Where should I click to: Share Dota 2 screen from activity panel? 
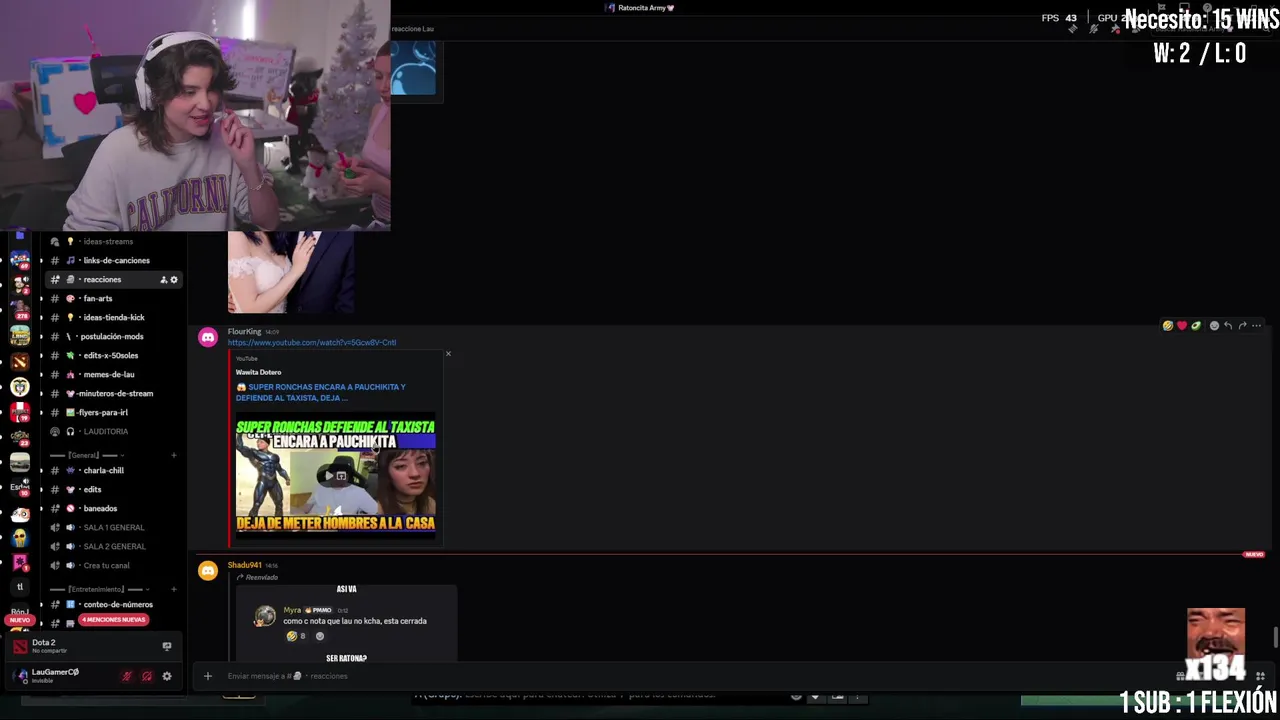pos(167,646)
